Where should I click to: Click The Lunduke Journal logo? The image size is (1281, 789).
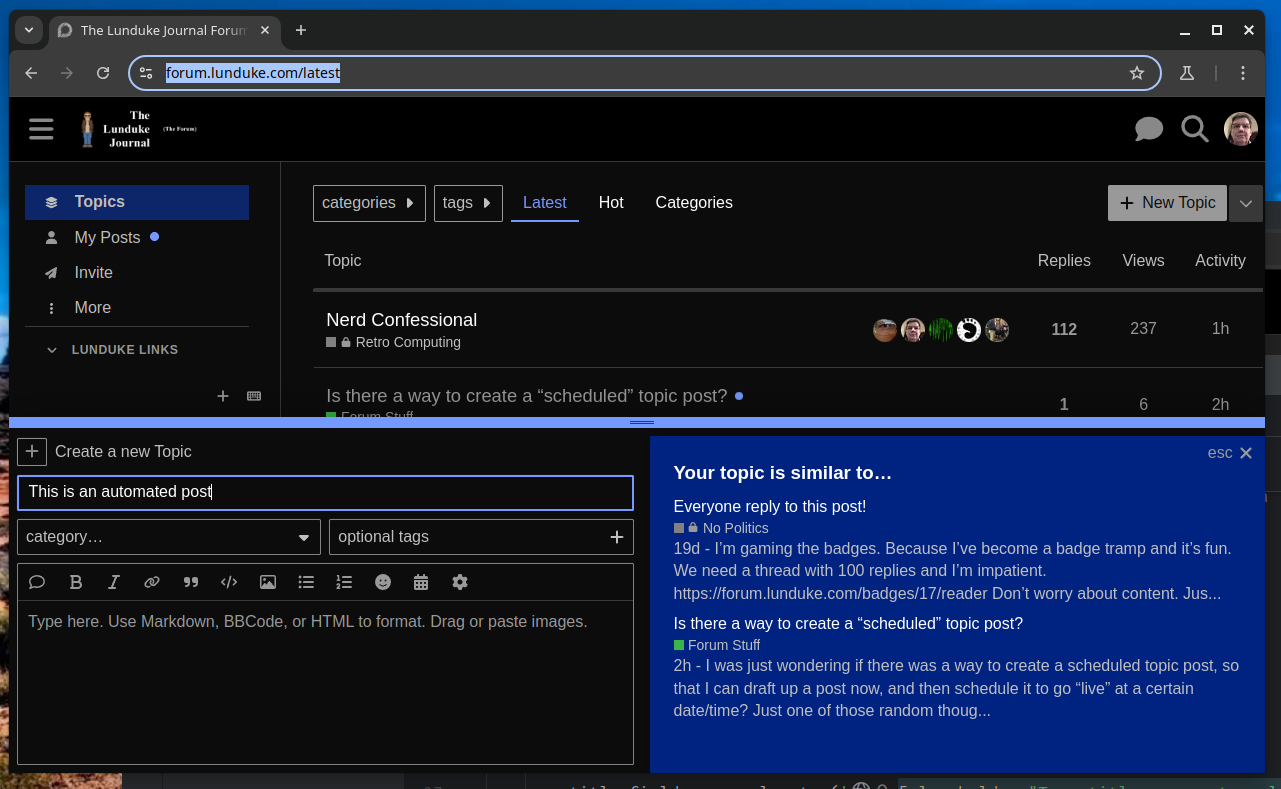138,129
